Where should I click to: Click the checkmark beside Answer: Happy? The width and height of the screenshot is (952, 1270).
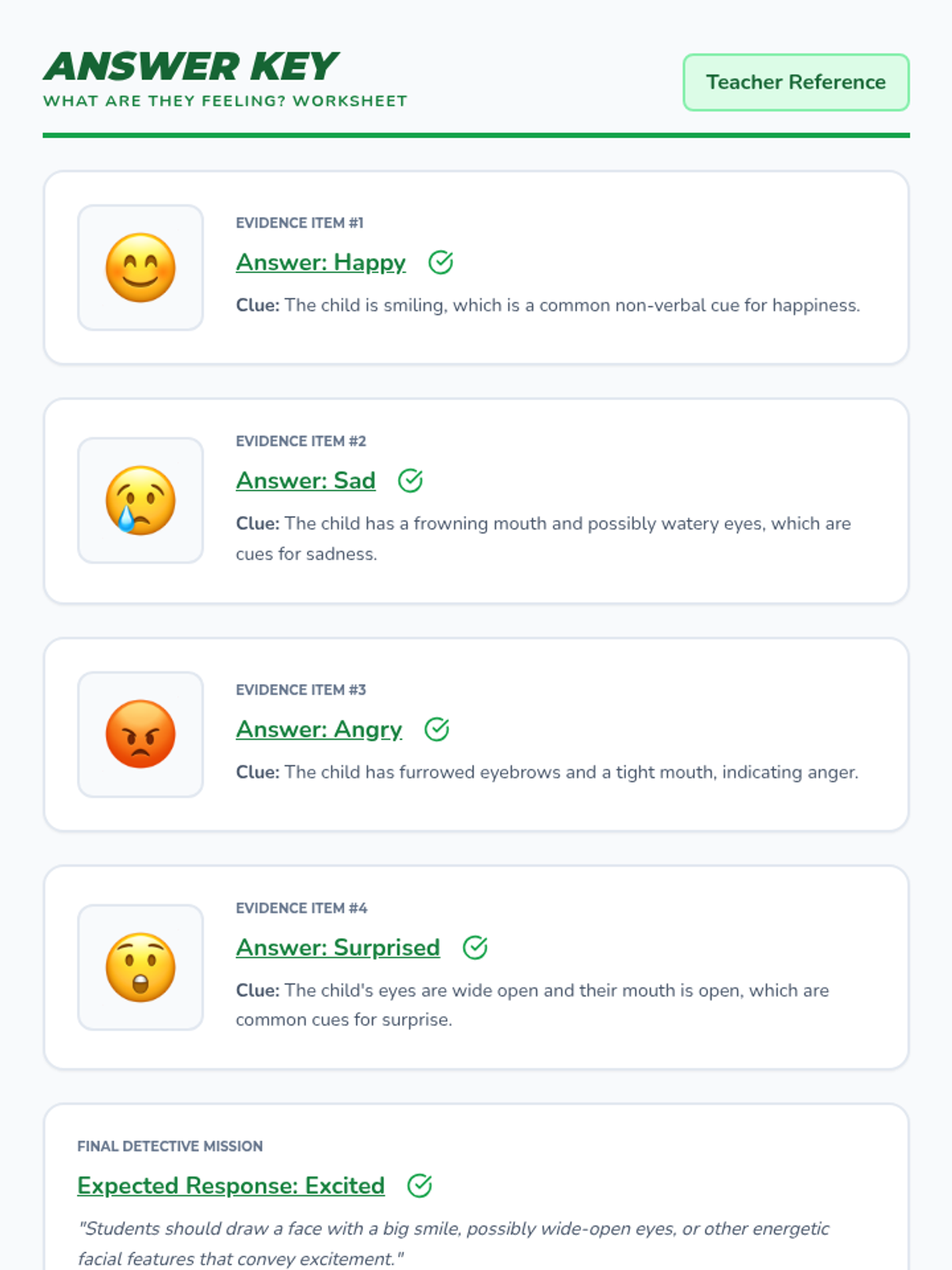440,262
